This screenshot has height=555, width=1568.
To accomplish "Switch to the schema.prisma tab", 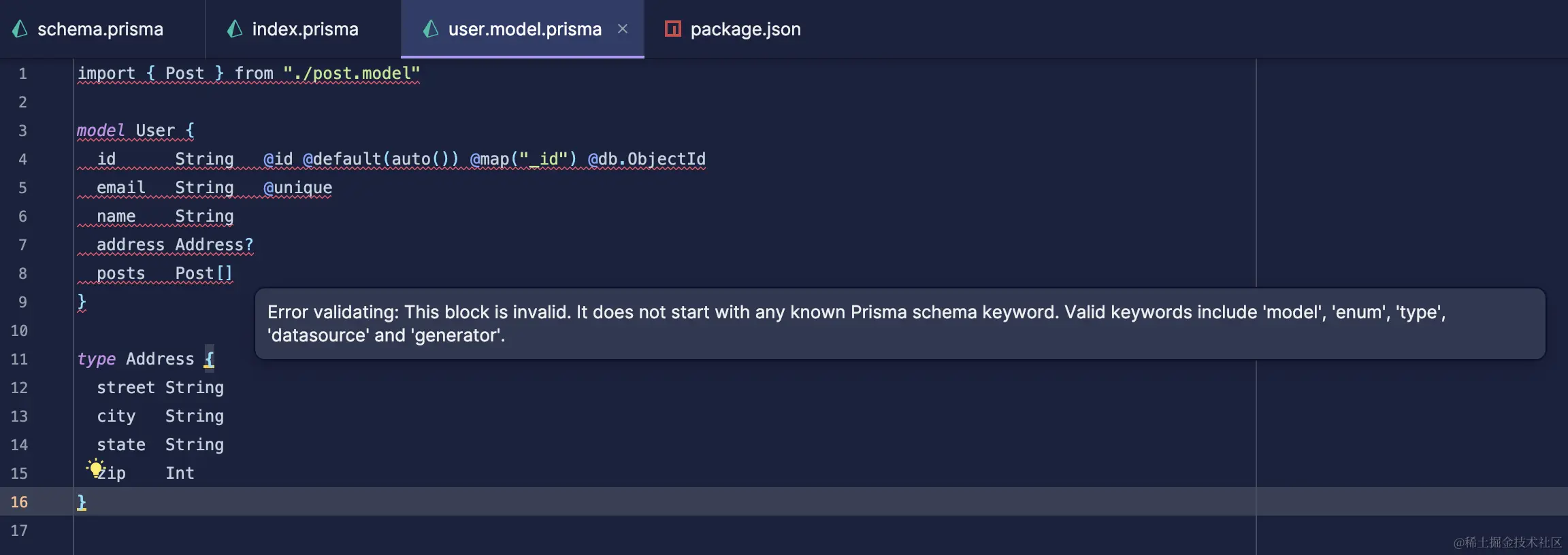I will pyautogui.click(x=100, y=29).
